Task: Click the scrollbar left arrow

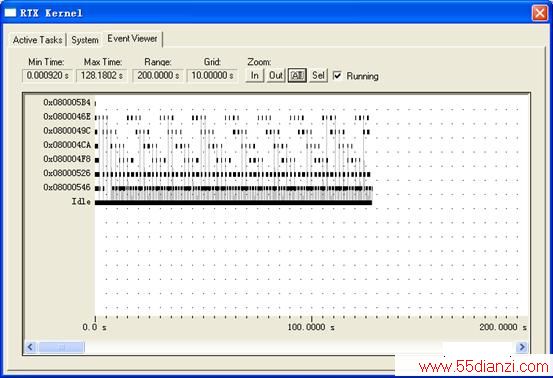Action: coord(30,347)
